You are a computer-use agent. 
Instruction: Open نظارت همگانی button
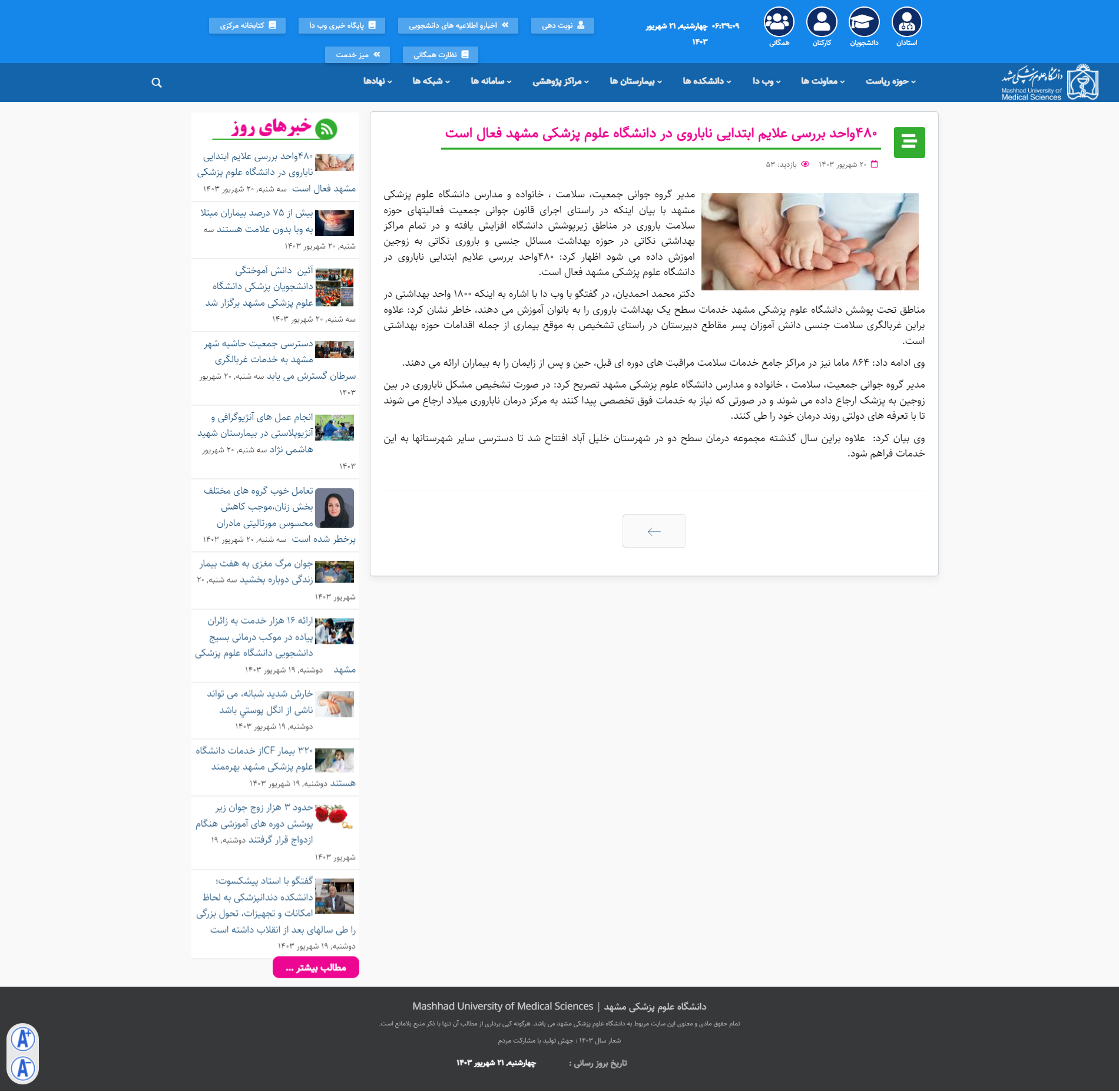coord(441,55)
